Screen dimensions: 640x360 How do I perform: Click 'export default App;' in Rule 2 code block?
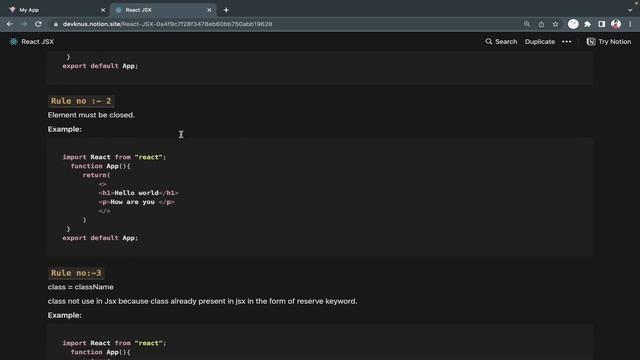[100, 238]
